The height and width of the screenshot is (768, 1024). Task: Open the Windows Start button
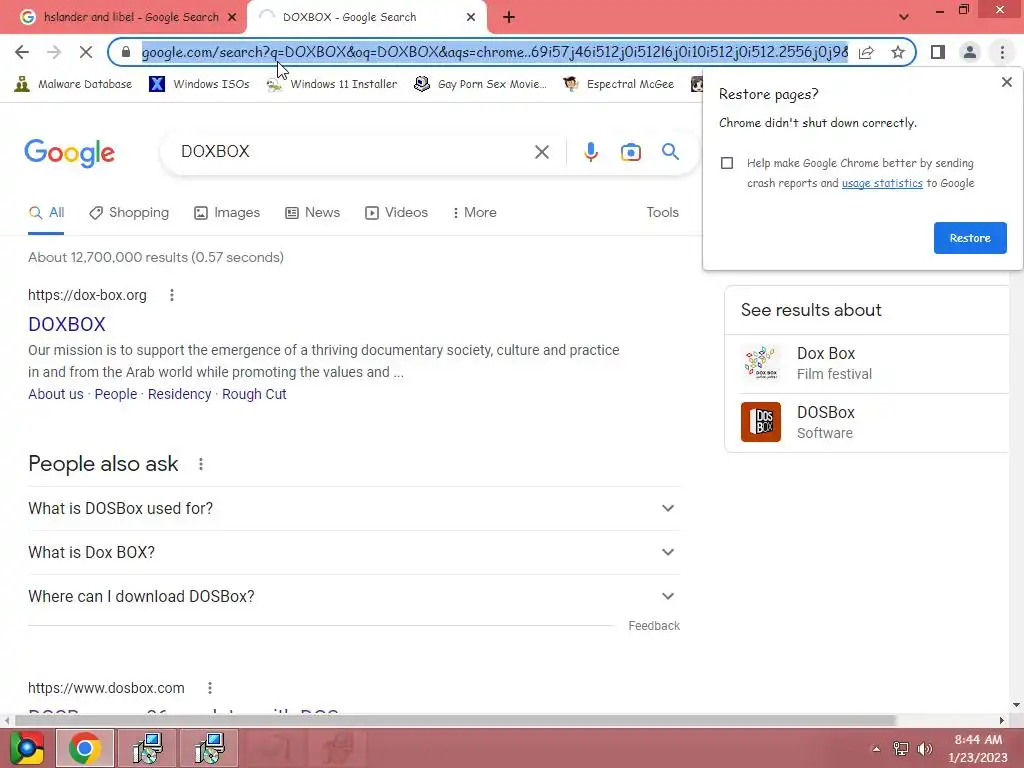[x=27, y=748]
